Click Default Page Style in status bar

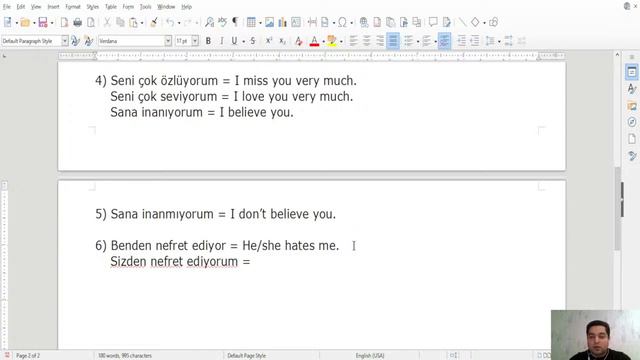247,356
